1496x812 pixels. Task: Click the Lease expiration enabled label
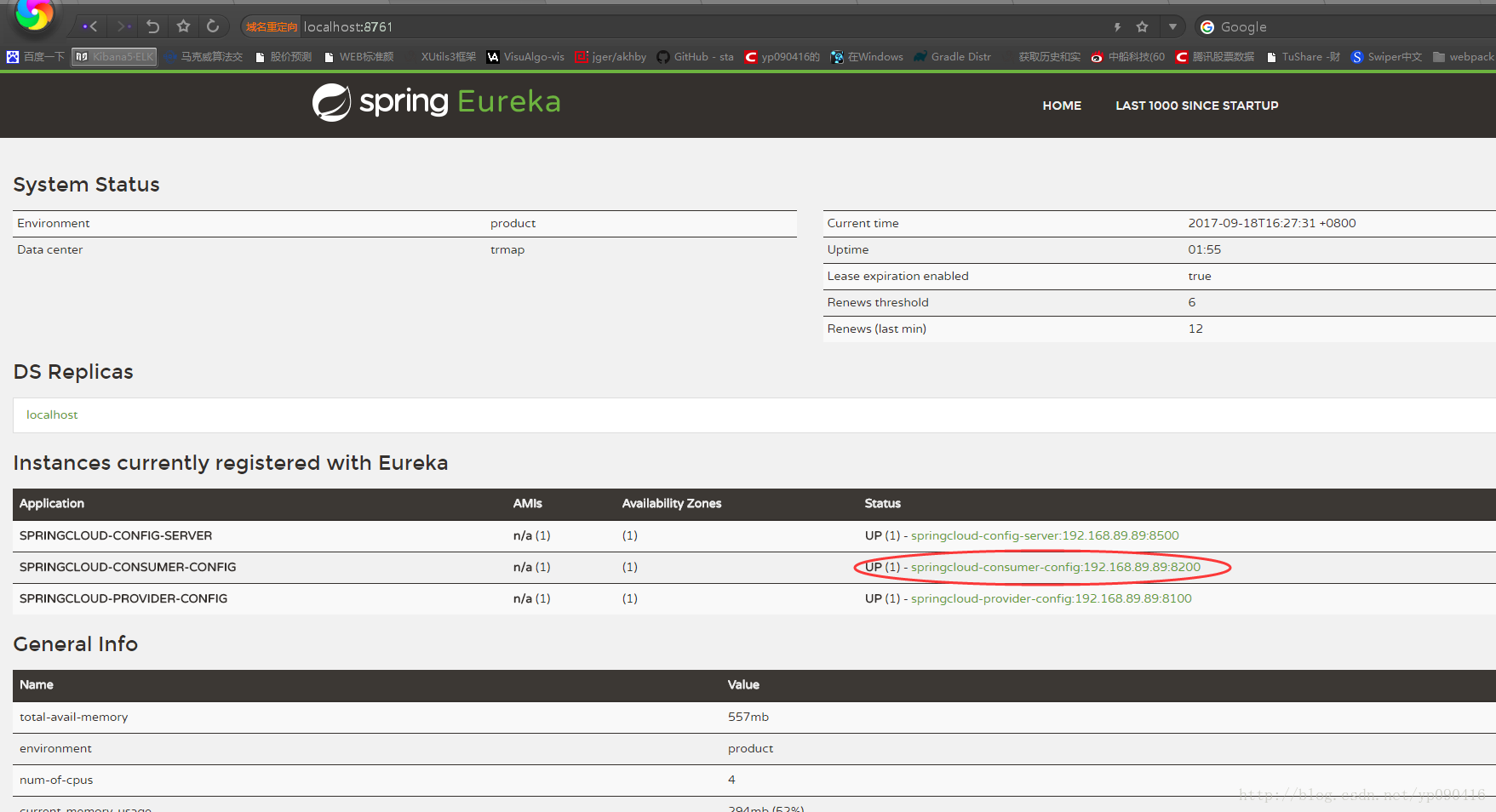(x=897, y=276)
